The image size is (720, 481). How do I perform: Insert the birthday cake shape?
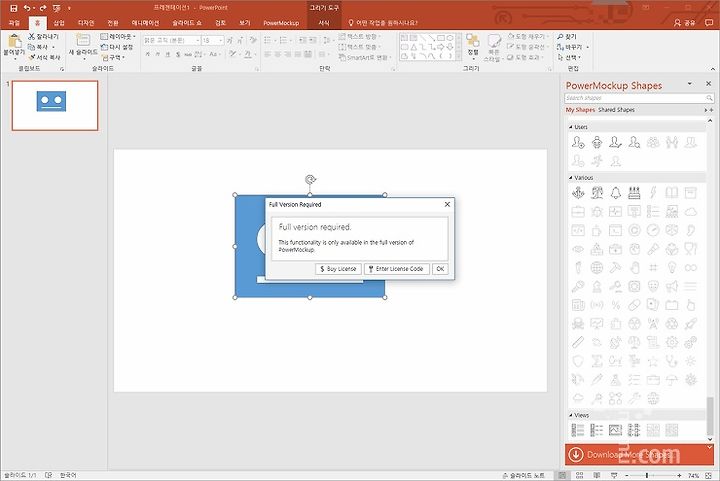pos(635,193)
